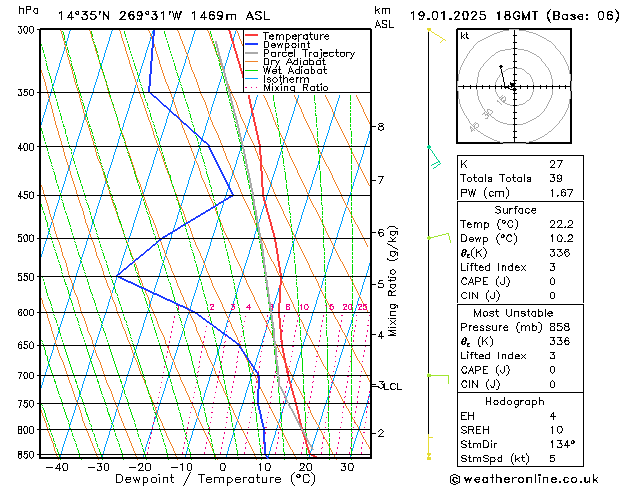
Task: Click the CAPE (J) row under Surface
Action: tap(520, 281)
